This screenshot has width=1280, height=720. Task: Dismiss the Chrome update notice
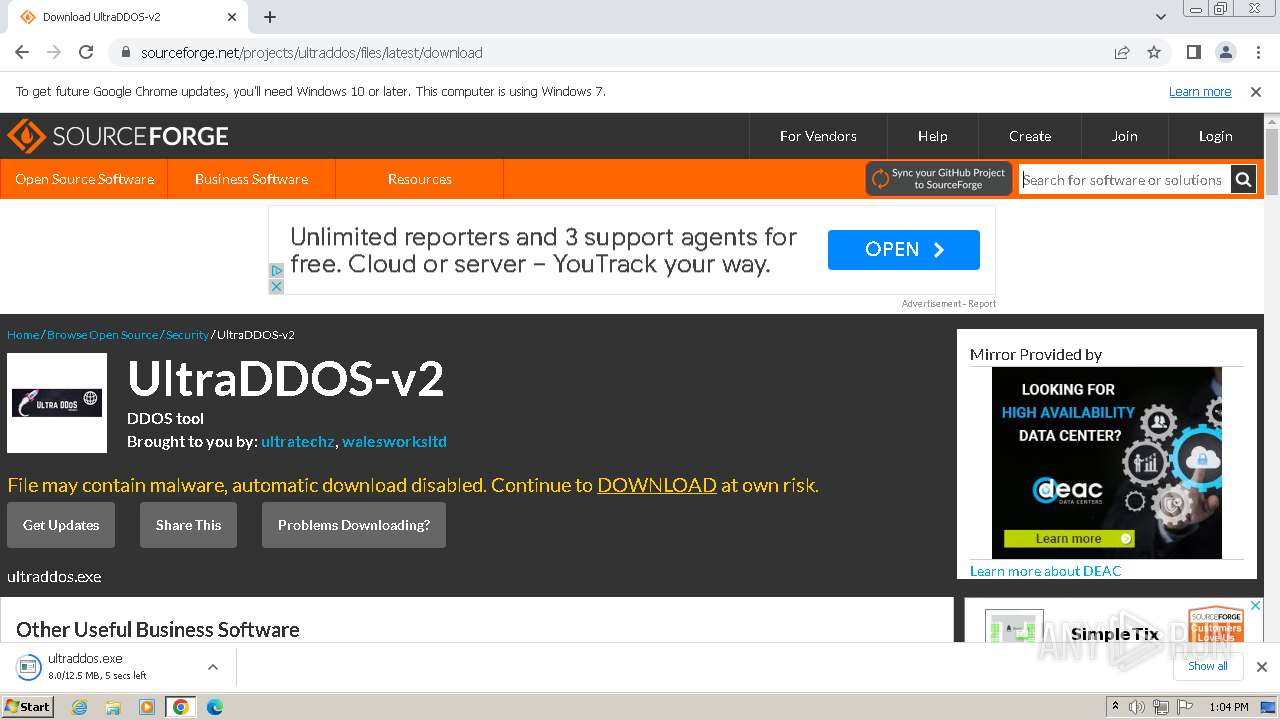click(1256, 92)
